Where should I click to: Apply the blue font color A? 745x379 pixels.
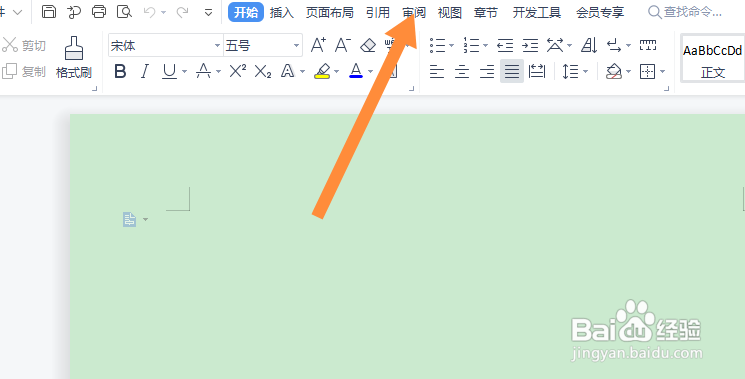[356, 72]
